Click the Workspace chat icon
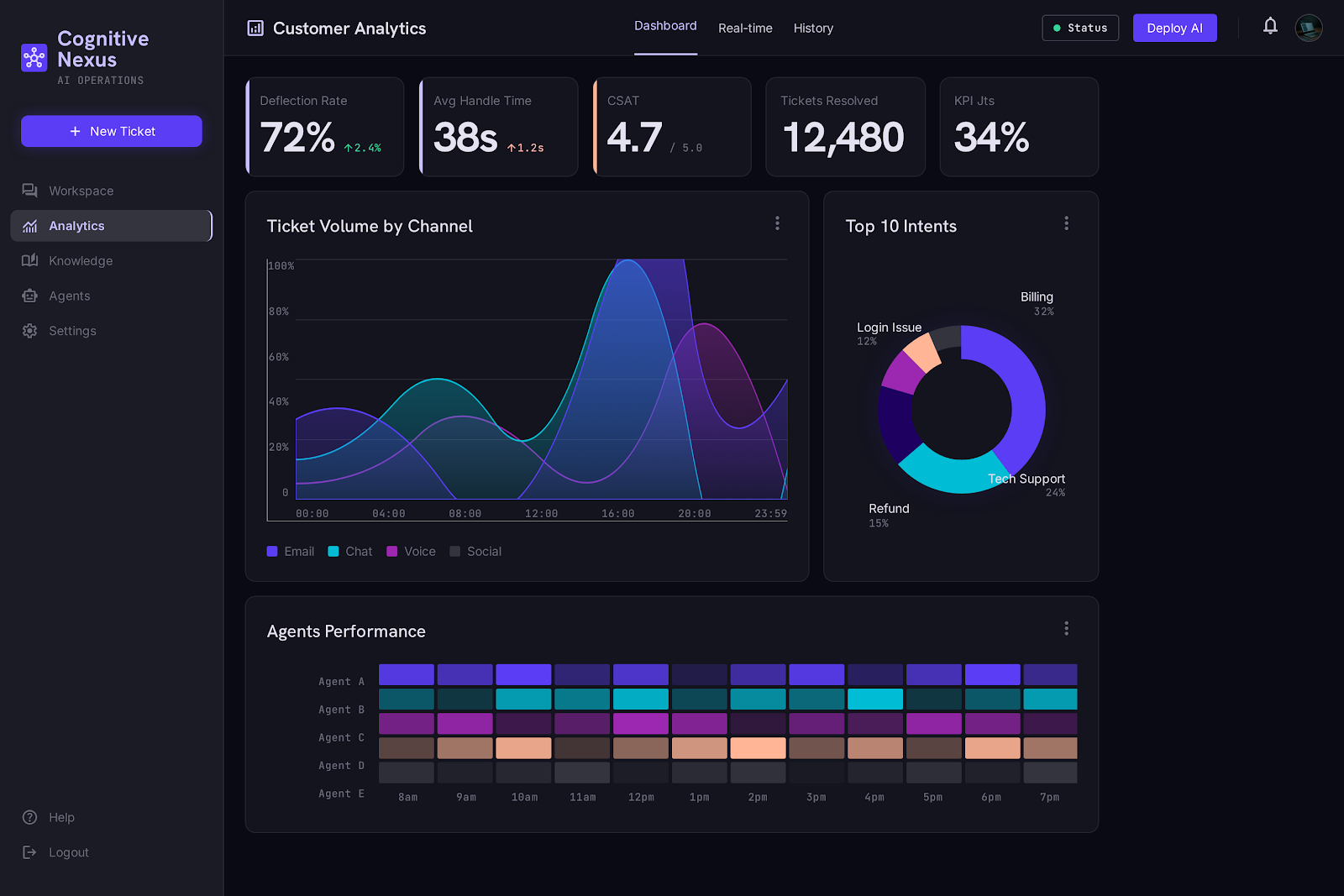1344x896 pixels. 30,191
